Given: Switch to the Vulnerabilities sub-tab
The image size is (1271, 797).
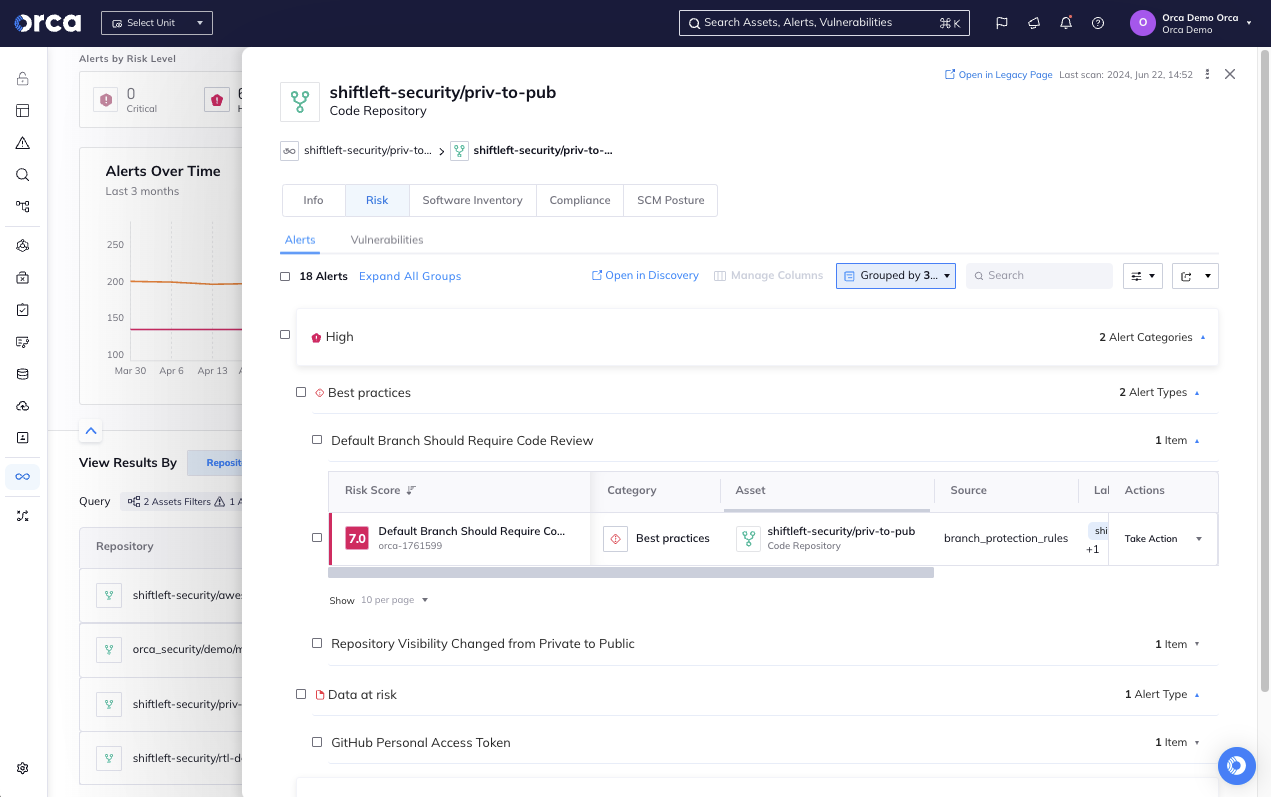Looking at the screenshot, I should click(387, 240).
